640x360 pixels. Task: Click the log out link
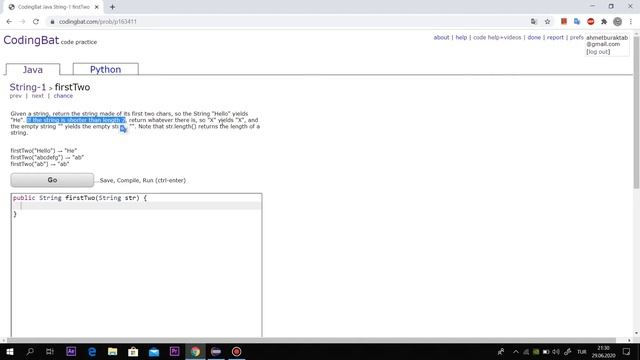pyautogui.click(x=598, y=52)
